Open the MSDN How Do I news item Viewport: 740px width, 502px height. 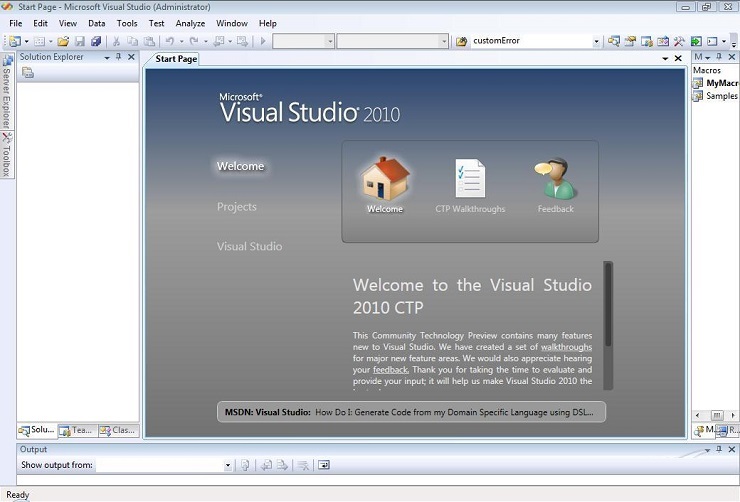[x=411, y=412]
